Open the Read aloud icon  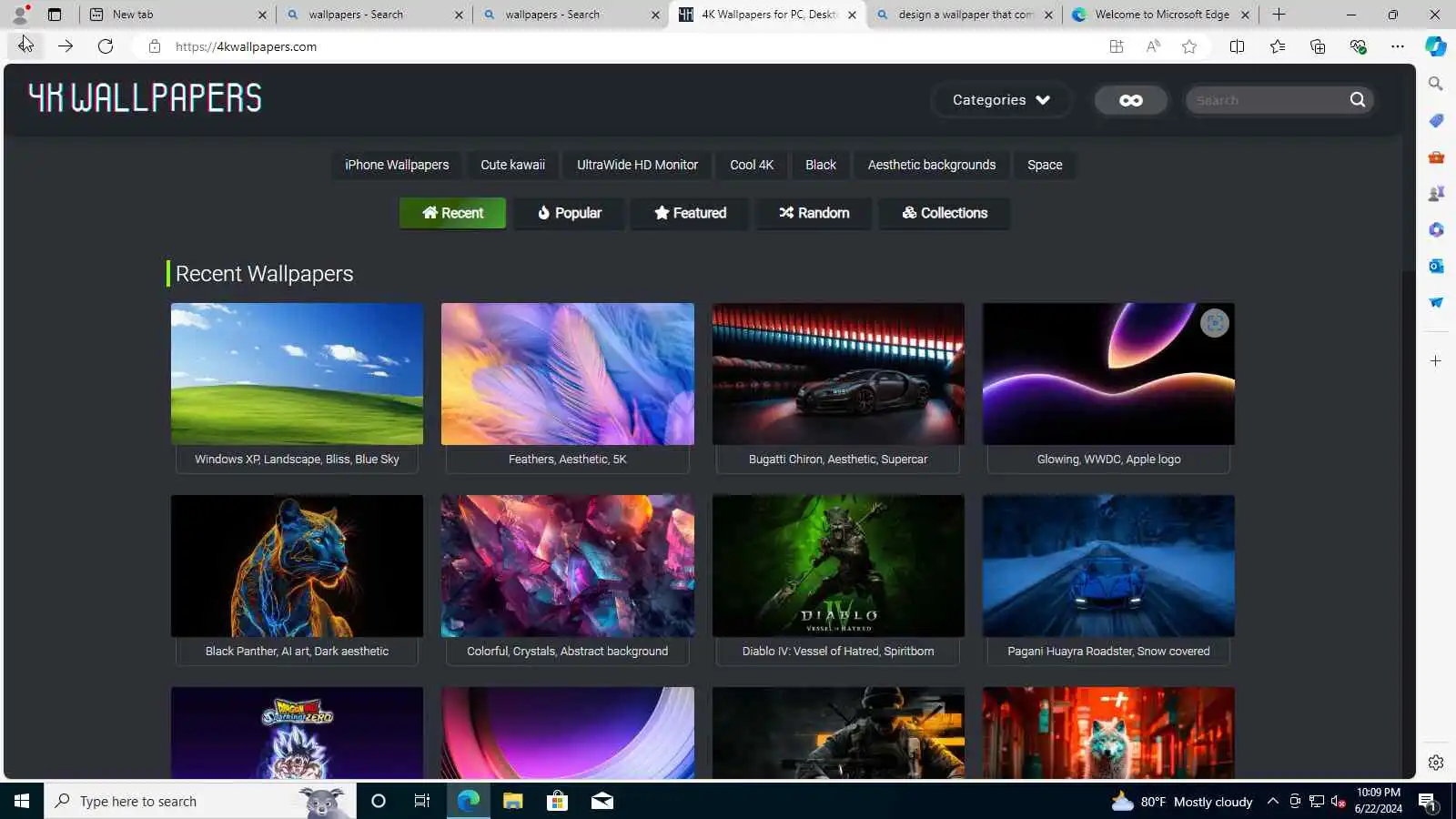1153,46
